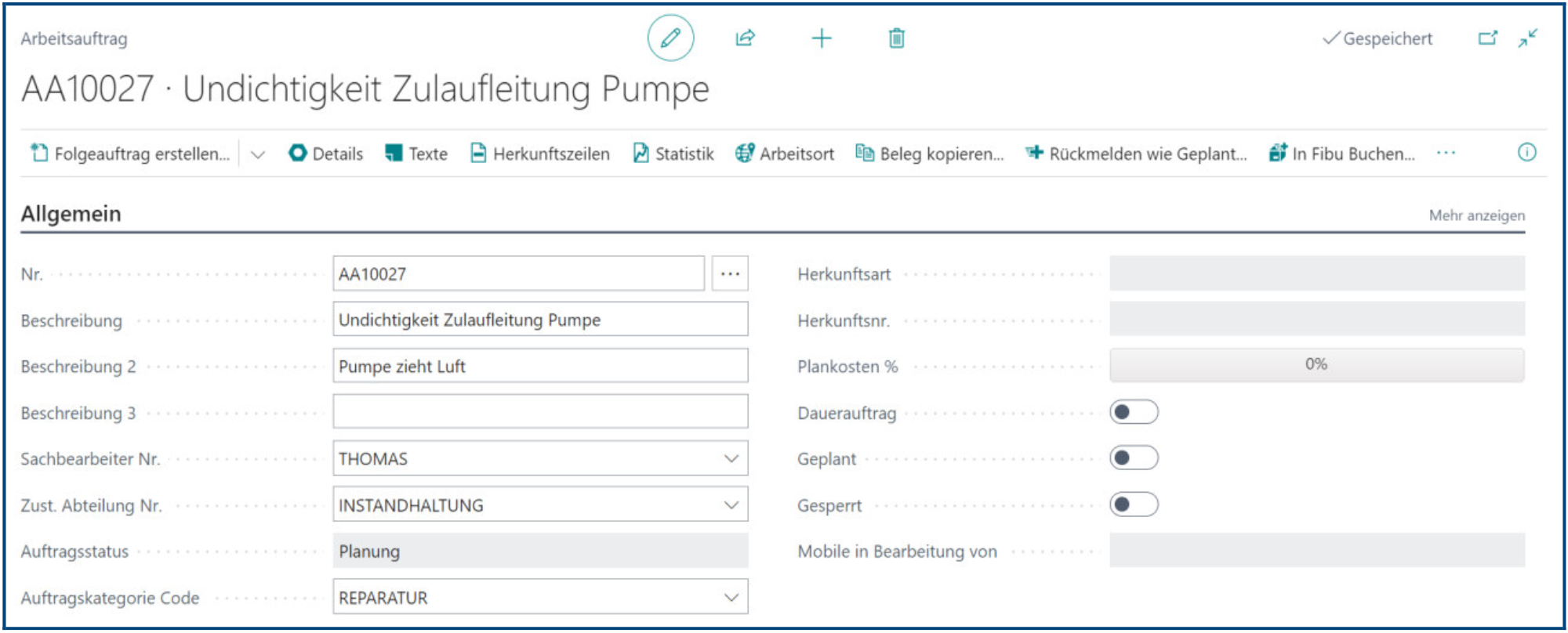Click Mobile in Bearbeitung von field
Image resolution: width=1568 pixels, height=633 pixels.
tap(1317, 551)
